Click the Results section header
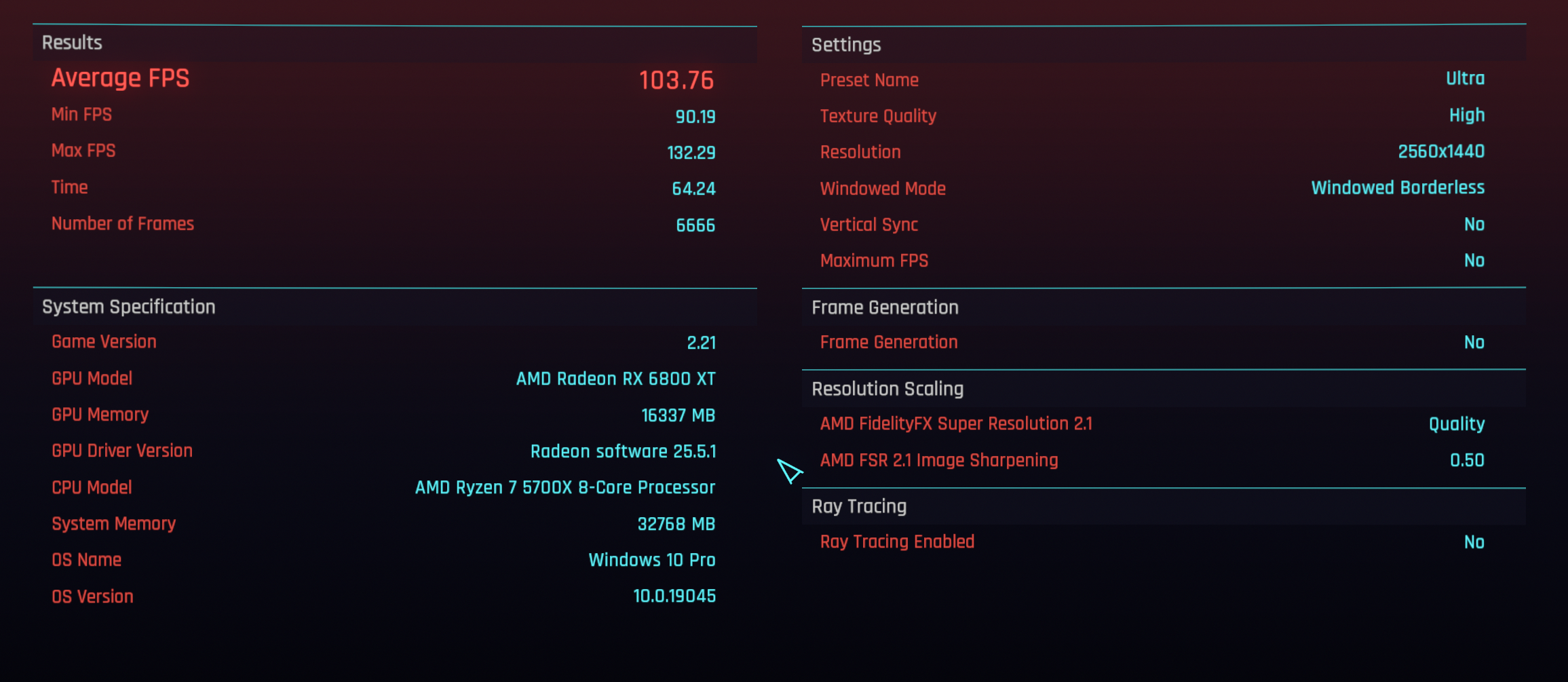This screenshot has width=1568, height=682. coord(72,43)
